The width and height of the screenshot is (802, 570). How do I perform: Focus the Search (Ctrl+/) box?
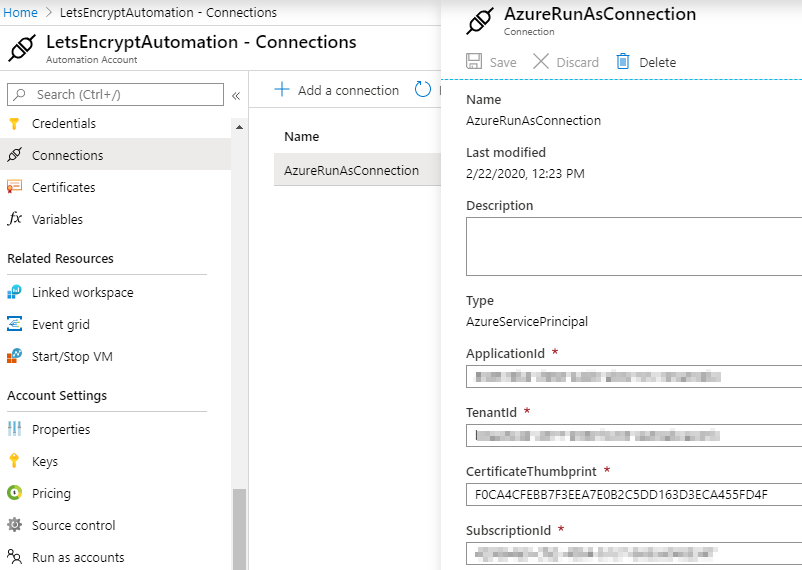(116, 95)
